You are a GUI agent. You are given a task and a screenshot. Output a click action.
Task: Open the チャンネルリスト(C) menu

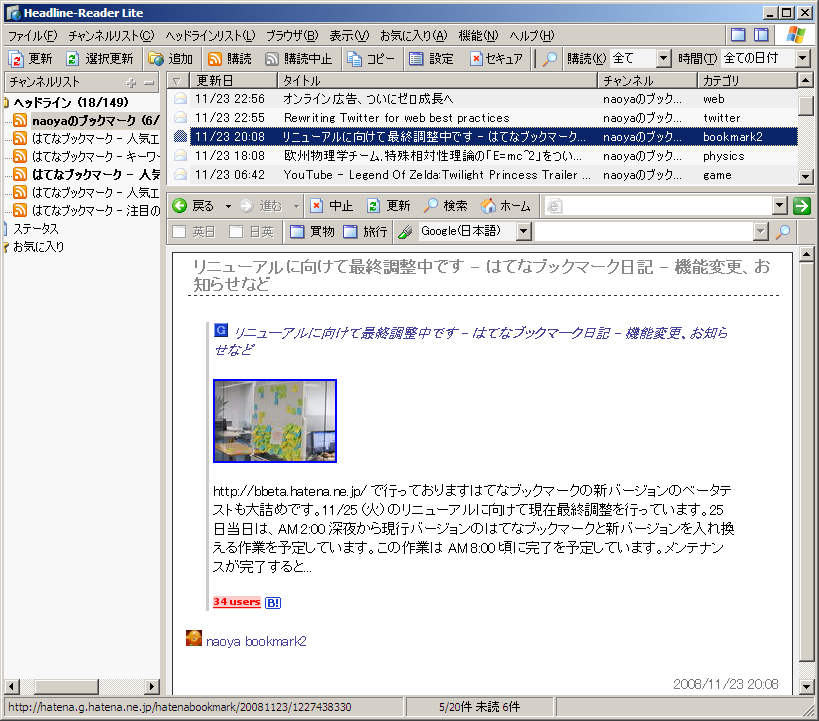point(111,36)
